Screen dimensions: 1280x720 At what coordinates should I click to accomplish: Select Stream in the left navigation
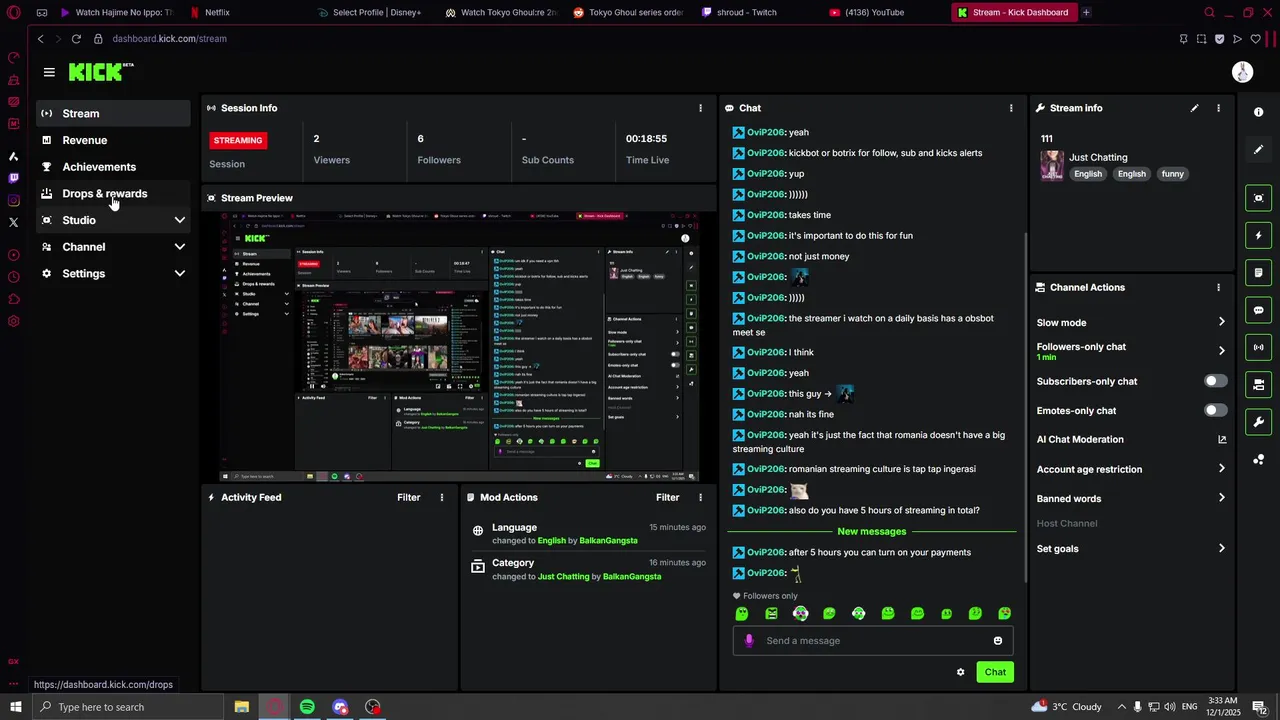[113, 113]
